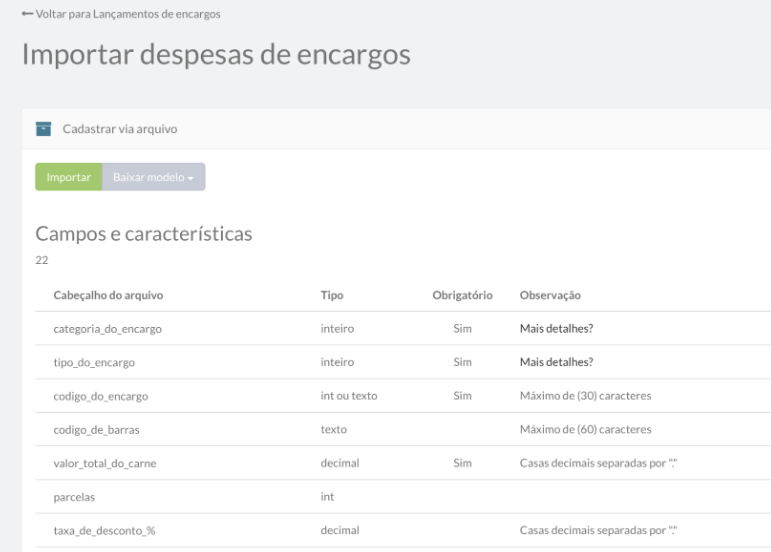The image size is (771, 552).
Task: Click the Tipo column header
Action: pyautogui.click(x=331, y=295)
